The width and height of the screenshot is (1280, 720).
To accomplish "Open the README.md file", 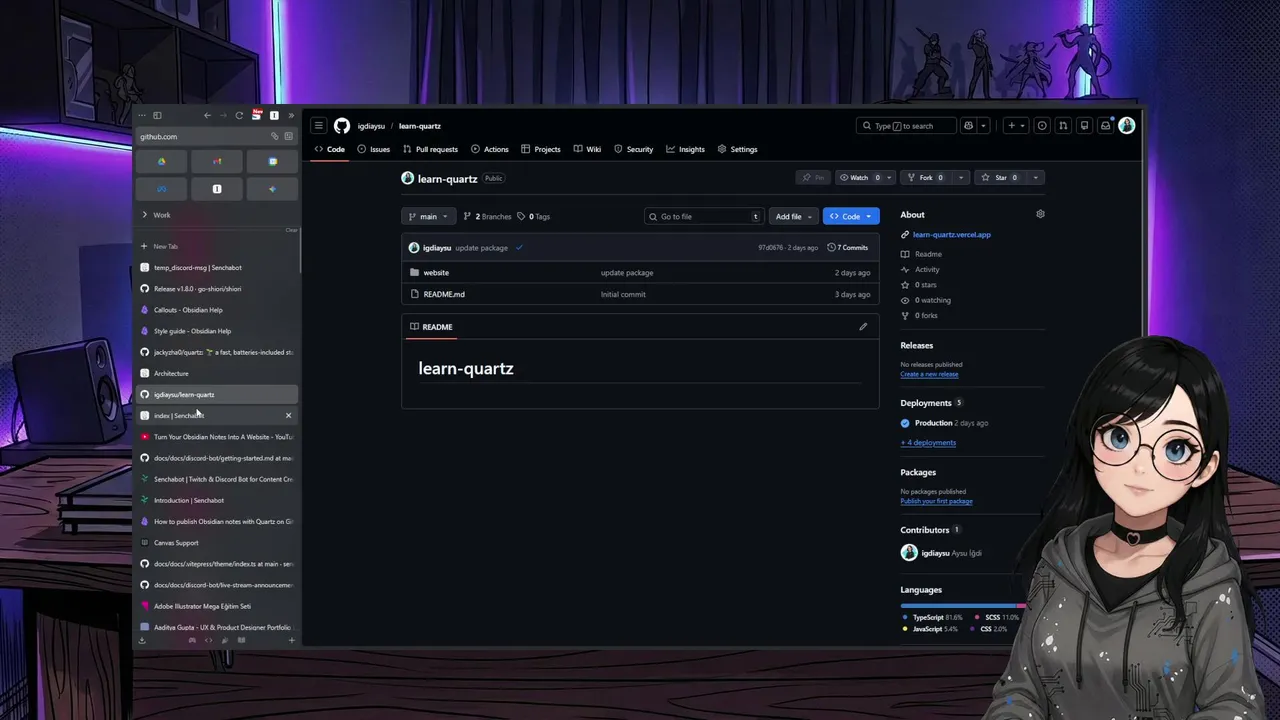I will [444, 294].
